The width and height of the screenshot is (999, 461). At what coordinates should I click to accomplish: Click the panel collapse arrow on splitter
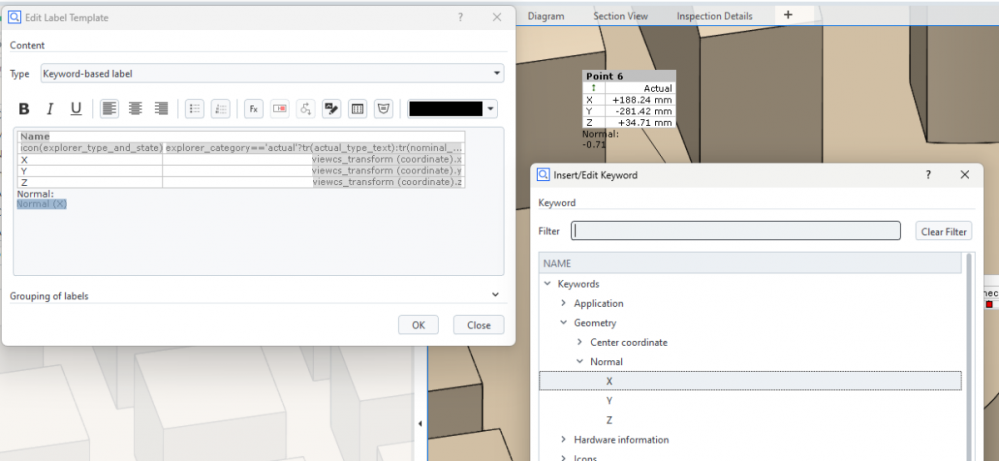420,423
